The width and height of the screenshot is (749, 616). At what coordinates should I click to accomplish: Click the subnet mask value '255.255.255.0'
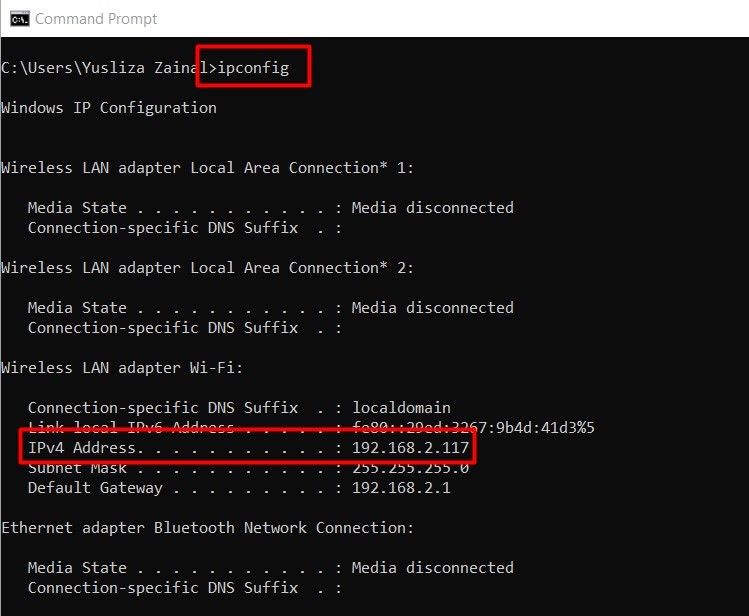(410, 468)
